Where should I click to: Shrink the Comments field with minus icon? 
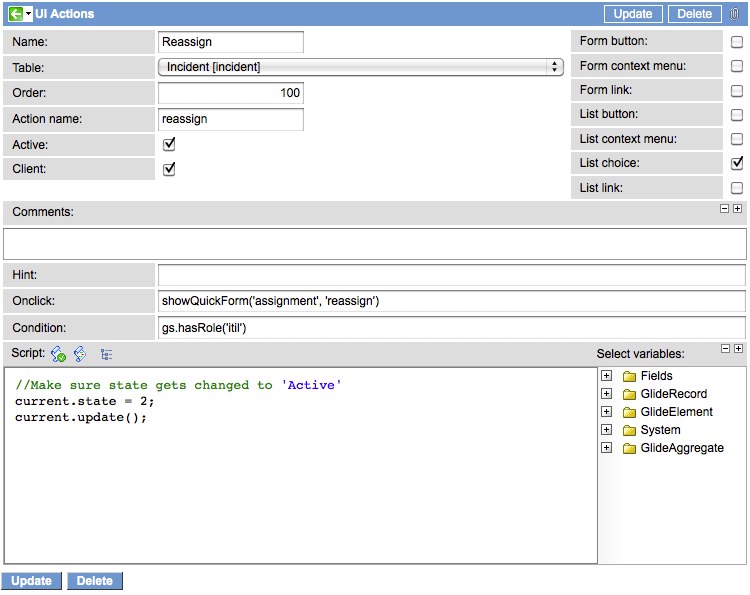click(x=725, y=209)
